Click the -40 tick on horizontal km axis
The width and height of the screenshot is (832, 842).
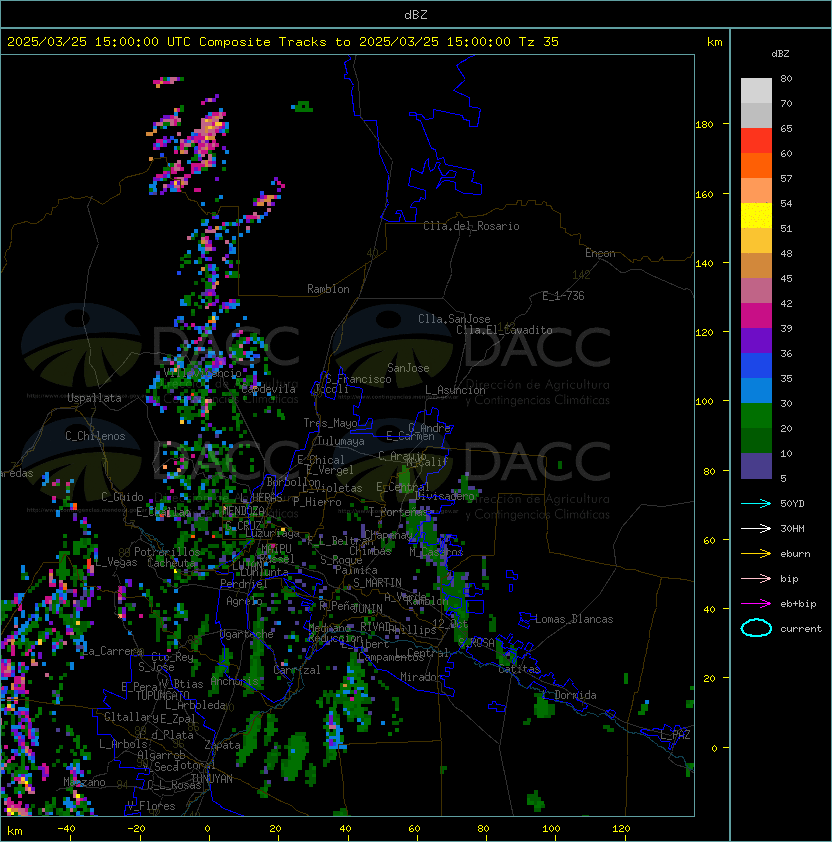(67, 829)
